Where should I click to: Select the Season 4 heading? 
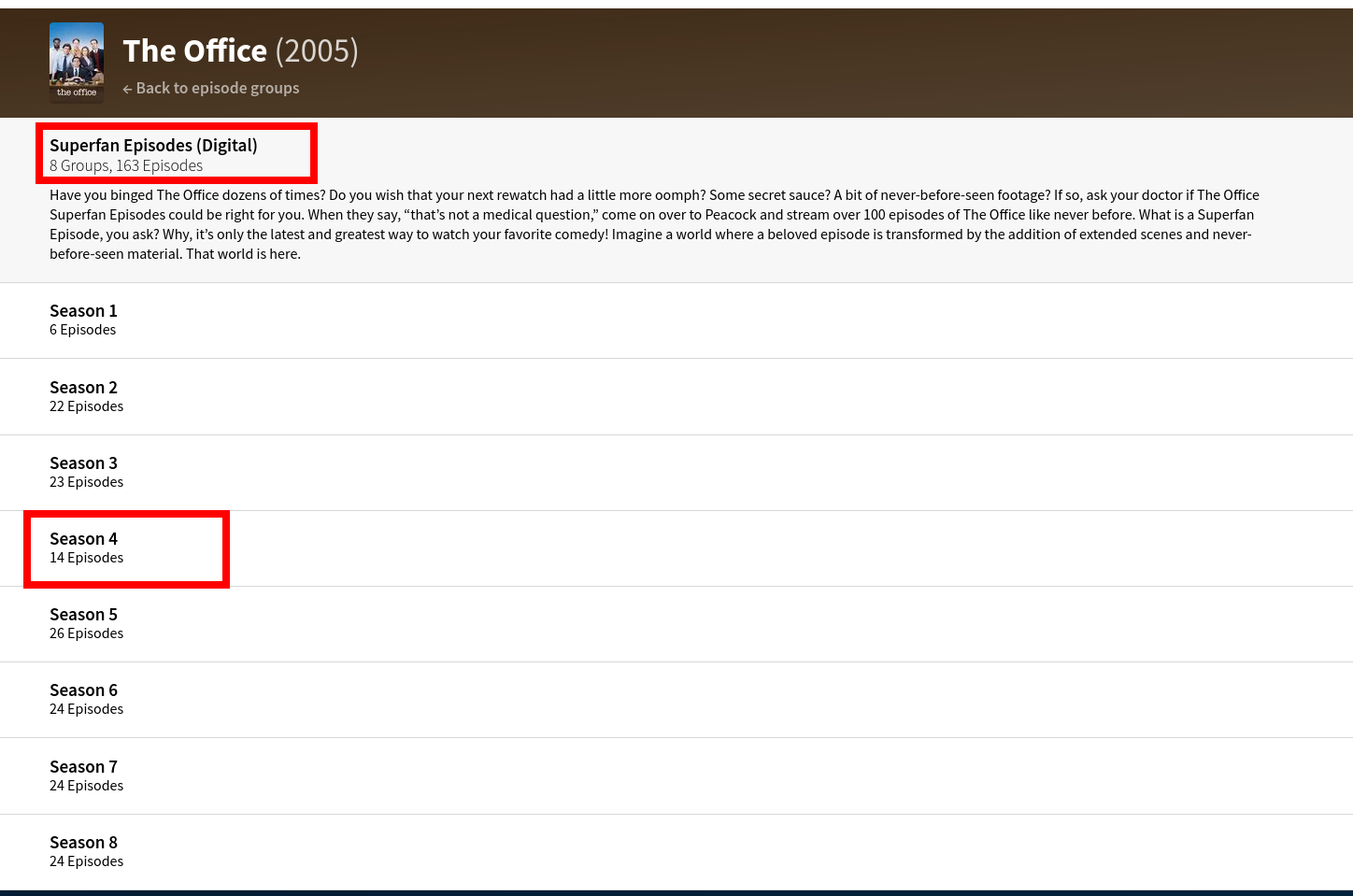pyautogui.click(x=83, y=538)
